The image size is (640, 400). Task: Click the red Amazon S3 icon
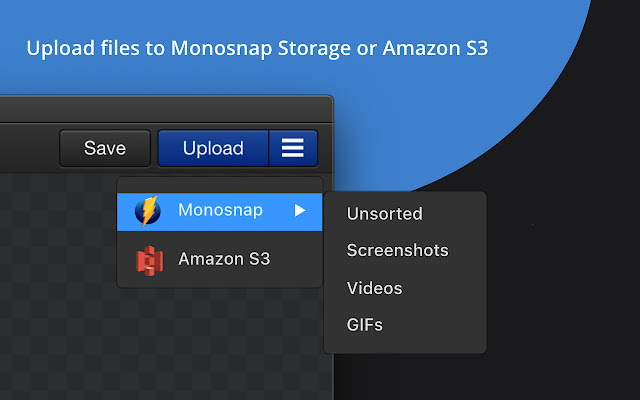pos(149,260)
